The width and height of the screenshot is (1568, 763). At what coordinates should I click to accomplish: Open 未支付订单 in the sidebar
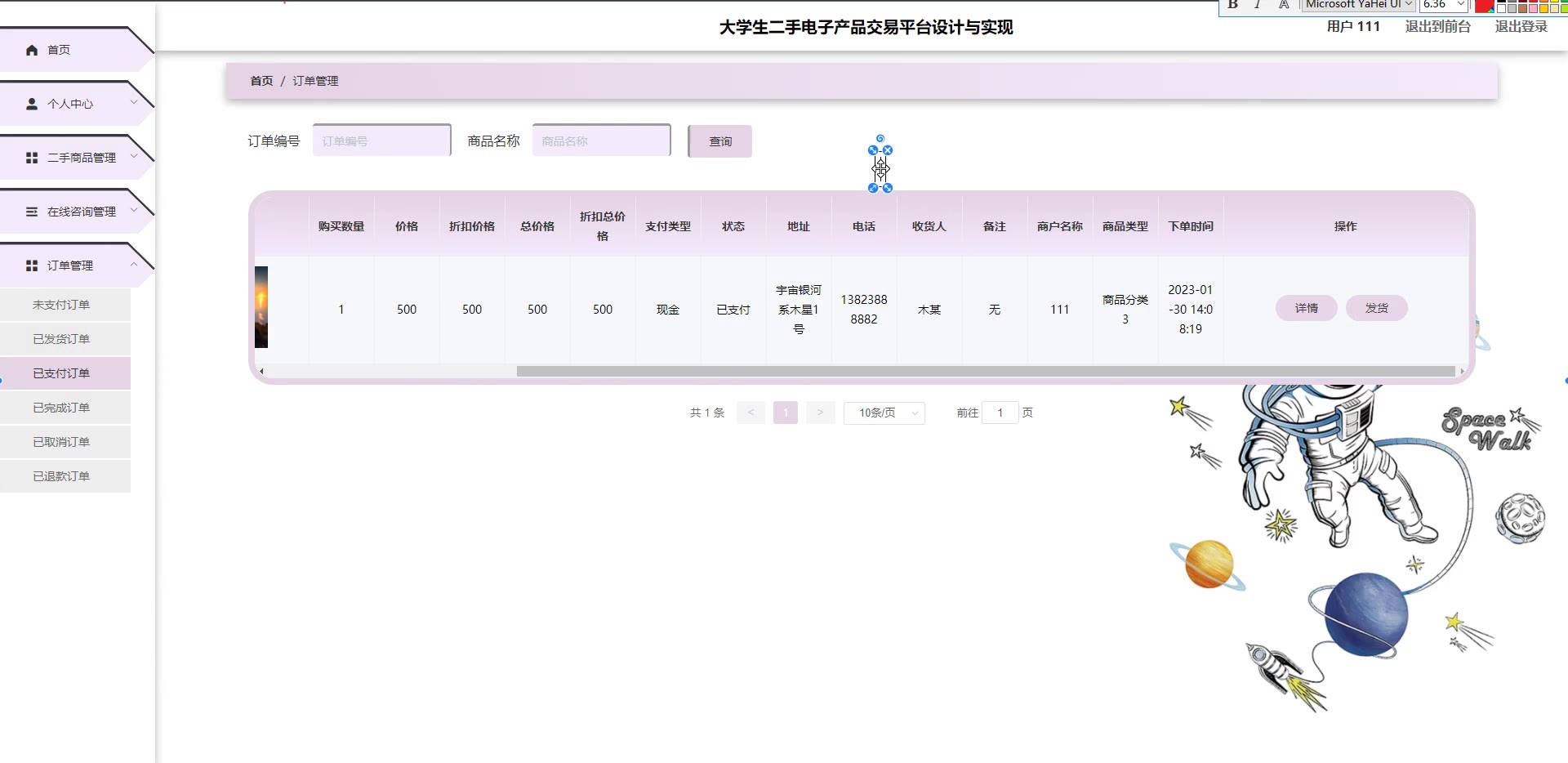(65, 305)
